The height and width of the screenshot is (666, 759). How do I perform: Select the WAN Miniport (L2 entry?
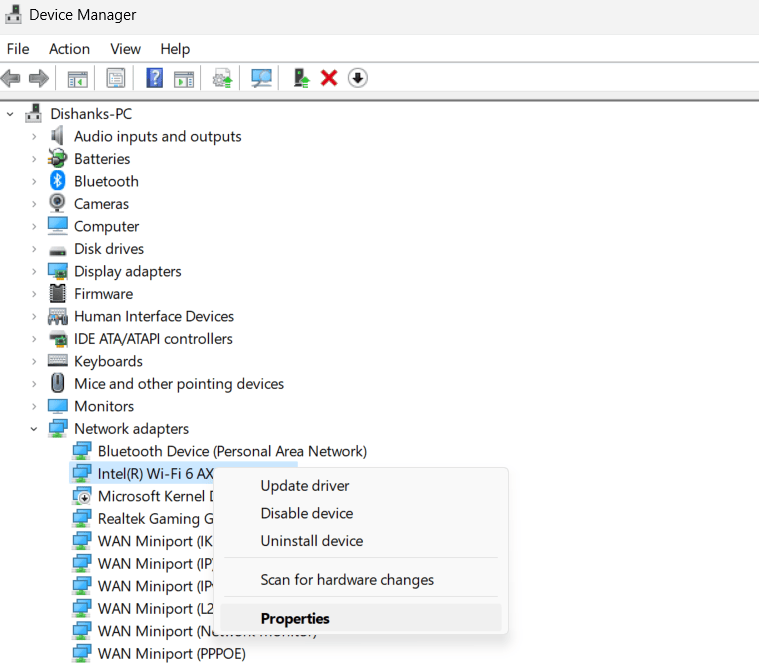(x=155, y=608)
